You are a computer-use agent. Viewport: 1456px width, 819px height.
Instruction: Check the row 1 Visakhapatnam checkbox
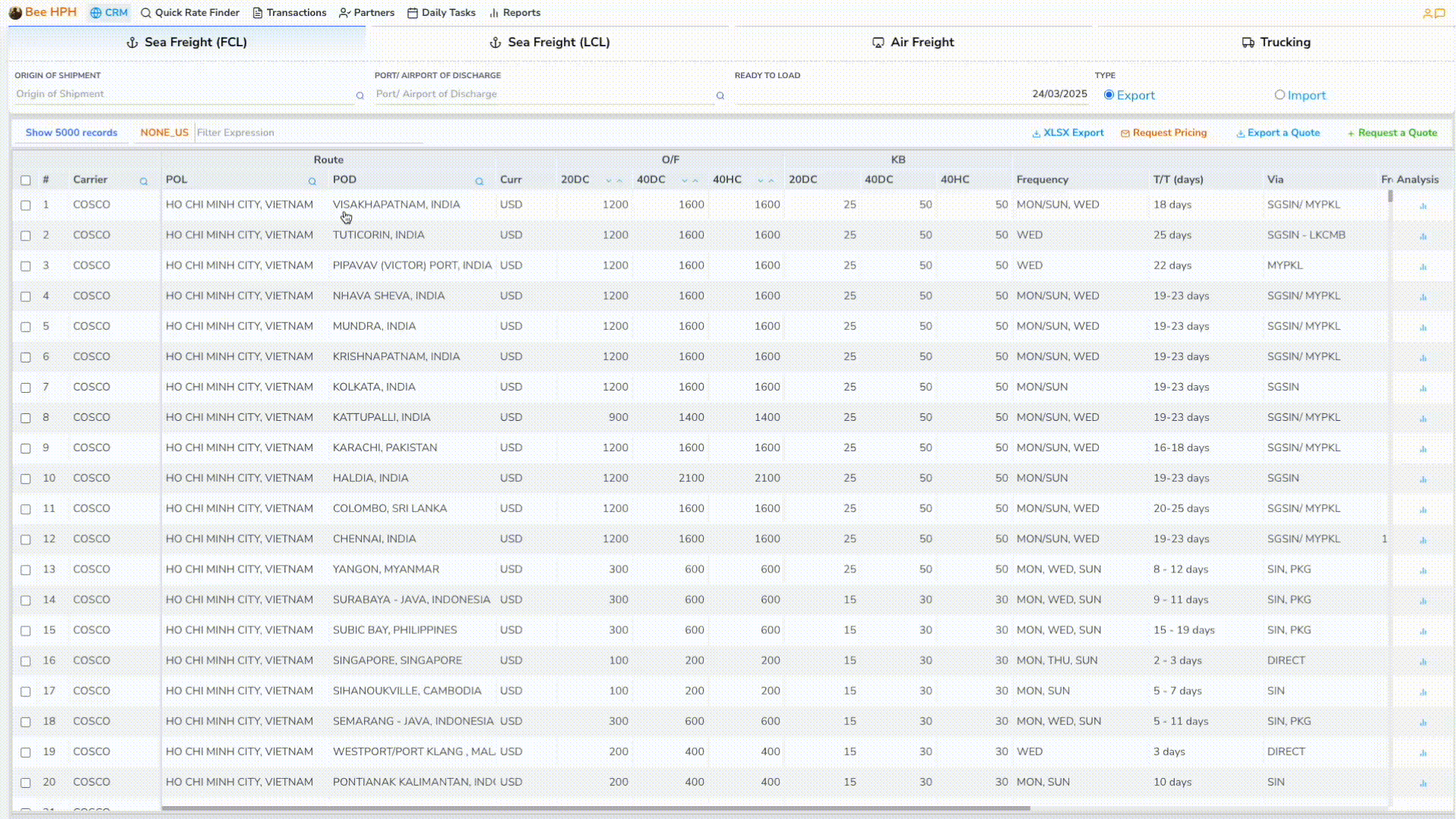click(26, 206)
